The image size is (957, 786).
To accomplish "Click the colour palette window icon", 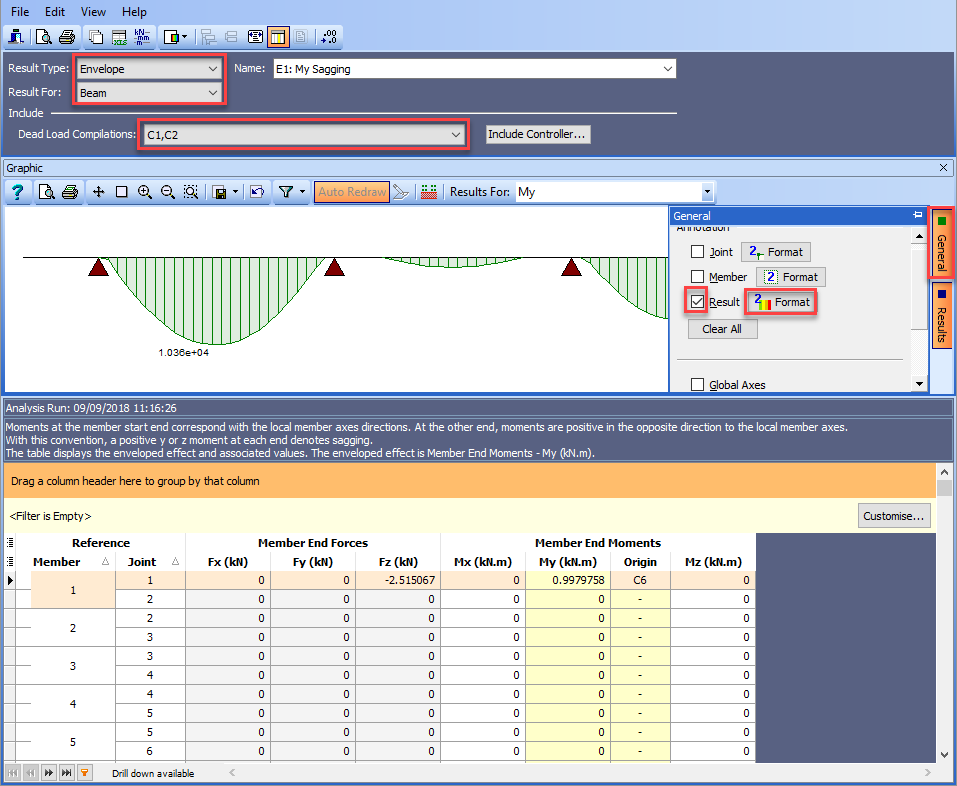I will (x=171, y=37).
